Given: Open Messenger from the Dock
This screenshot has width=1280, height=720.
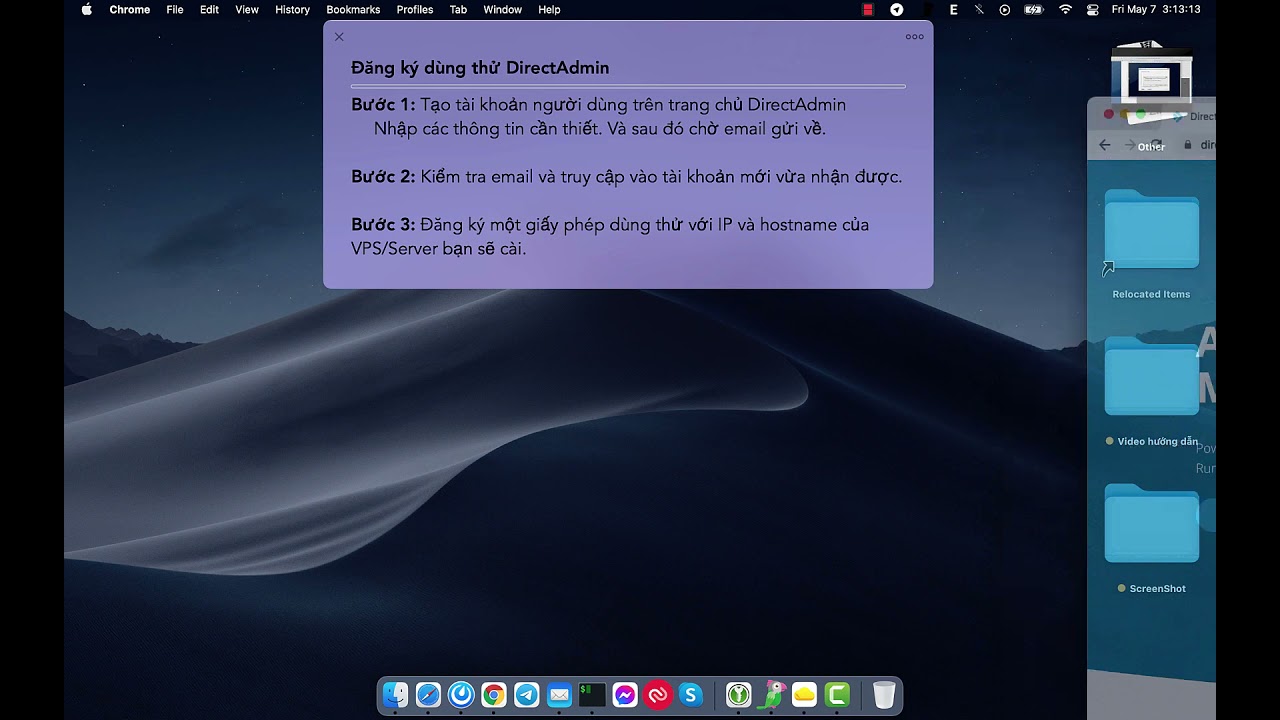Looking at the screenshot, I should point(625,695).
